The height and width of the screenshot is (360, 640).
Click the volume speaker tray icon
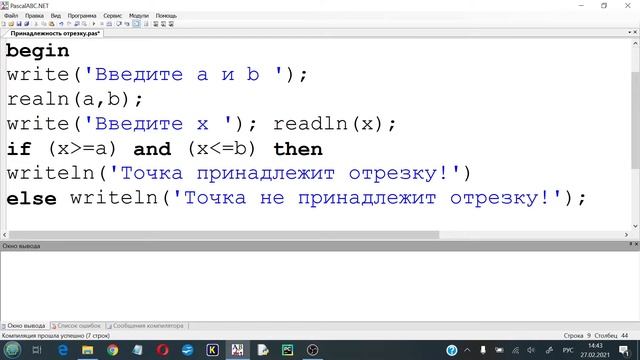(531, 350)
